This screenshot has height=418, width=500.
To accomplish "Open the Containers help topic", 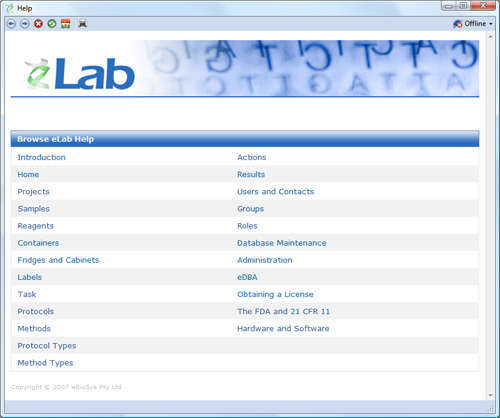I will pos(38,243).
